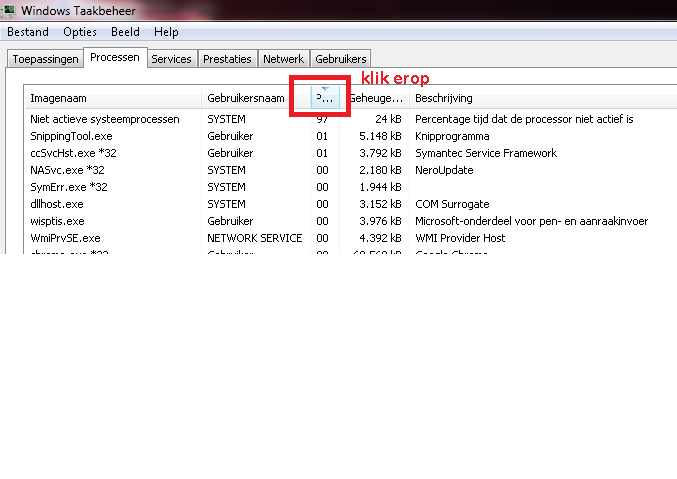
Task: Open the Help menu
Action: click(166, 32)
